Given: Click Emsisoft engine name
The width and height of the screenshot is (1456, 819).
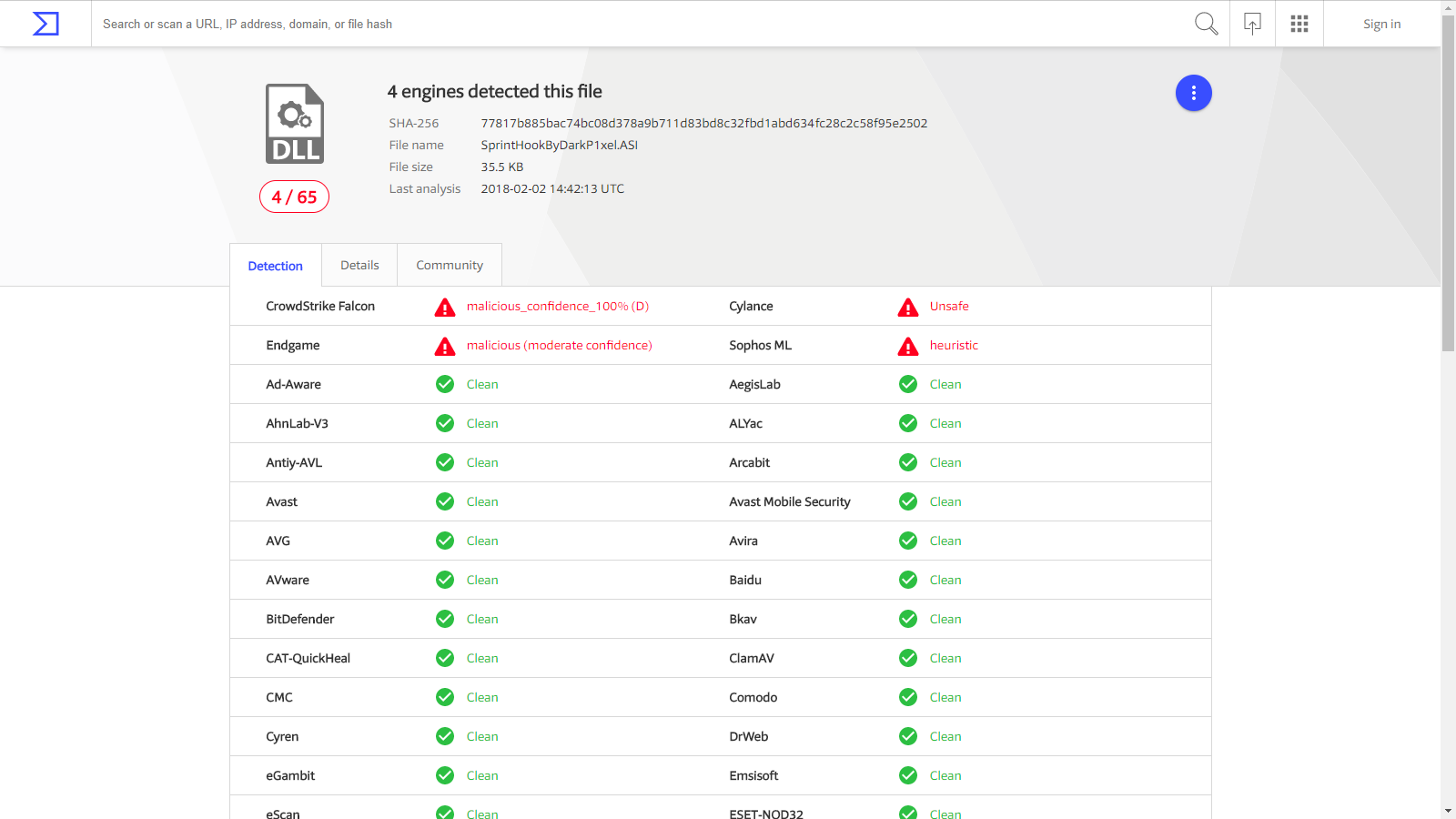Looking at the screenshot, I should [753, 775].
